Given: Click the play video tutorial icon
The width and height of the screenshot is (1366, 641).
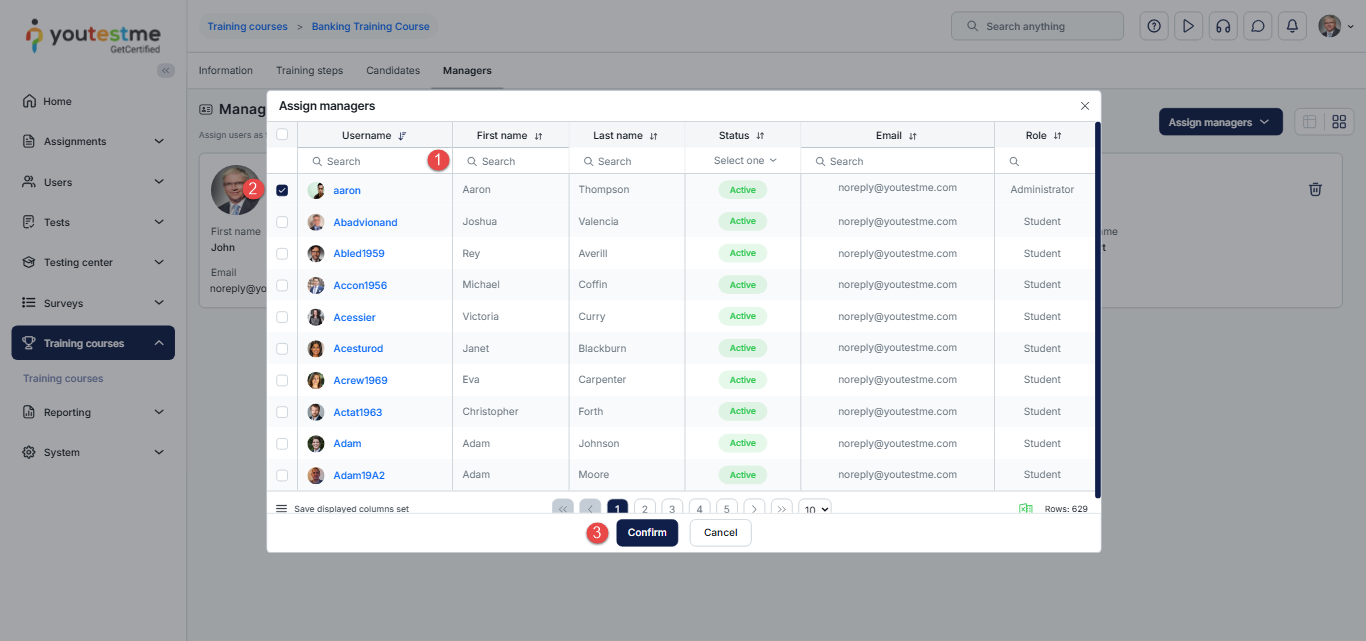Looking at the screenshot, I should click(x=1188, y=27).
